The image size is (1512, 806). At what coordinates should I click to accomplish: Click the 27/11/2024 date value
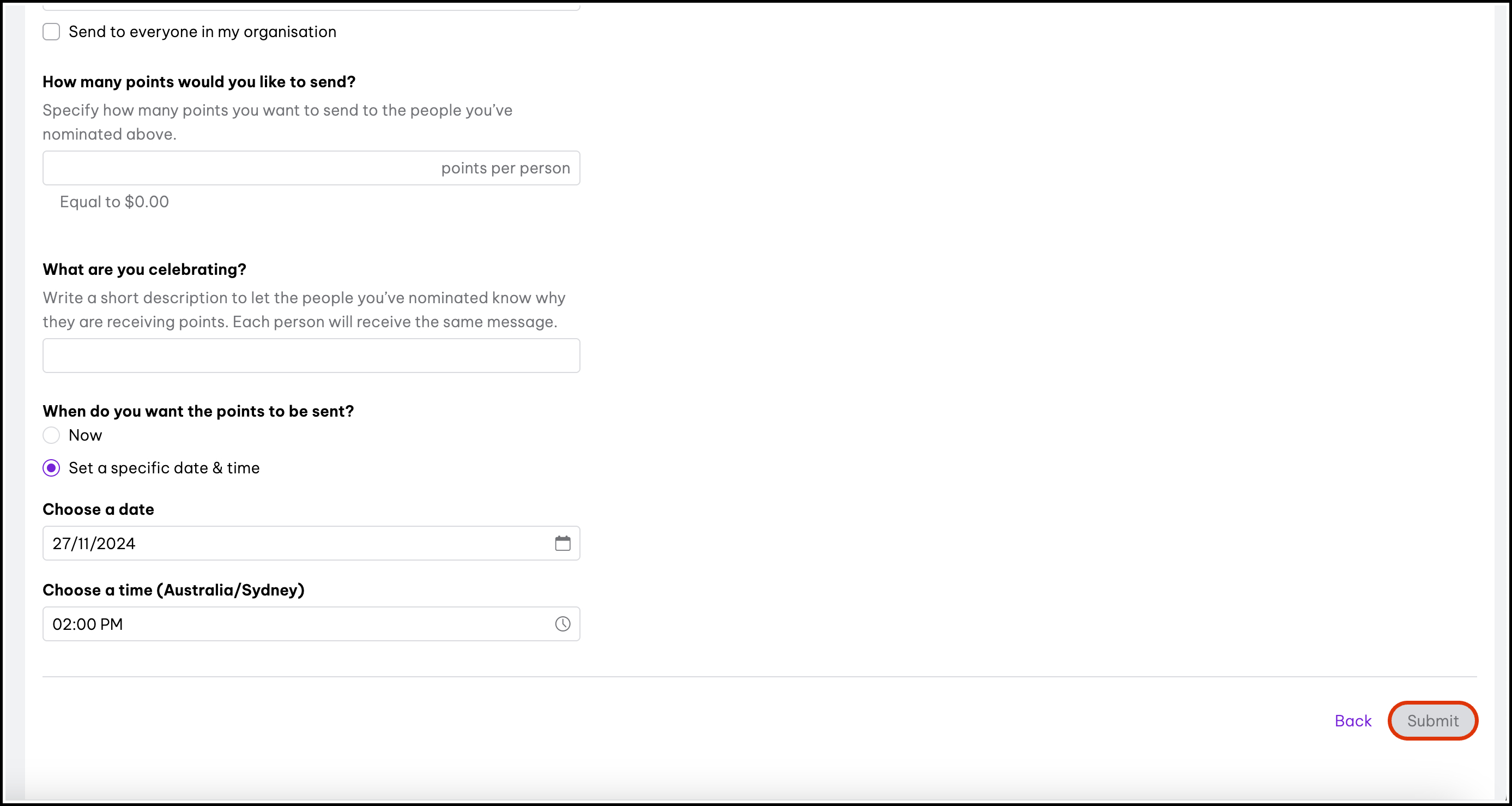94,544
